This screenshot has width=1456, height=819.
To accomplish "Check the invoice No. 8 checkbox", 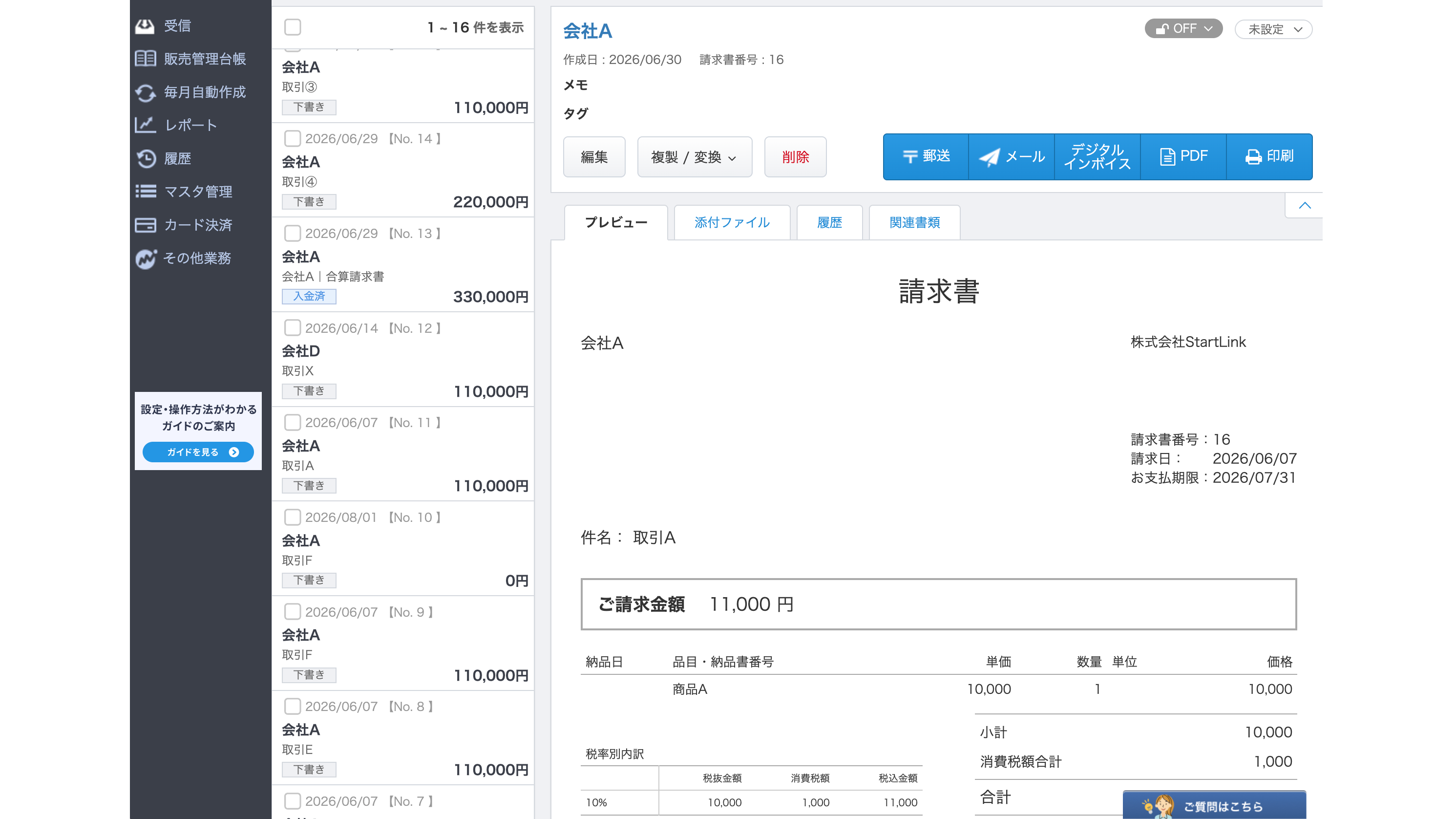I will pyautogui.click(x=292, y=707).
